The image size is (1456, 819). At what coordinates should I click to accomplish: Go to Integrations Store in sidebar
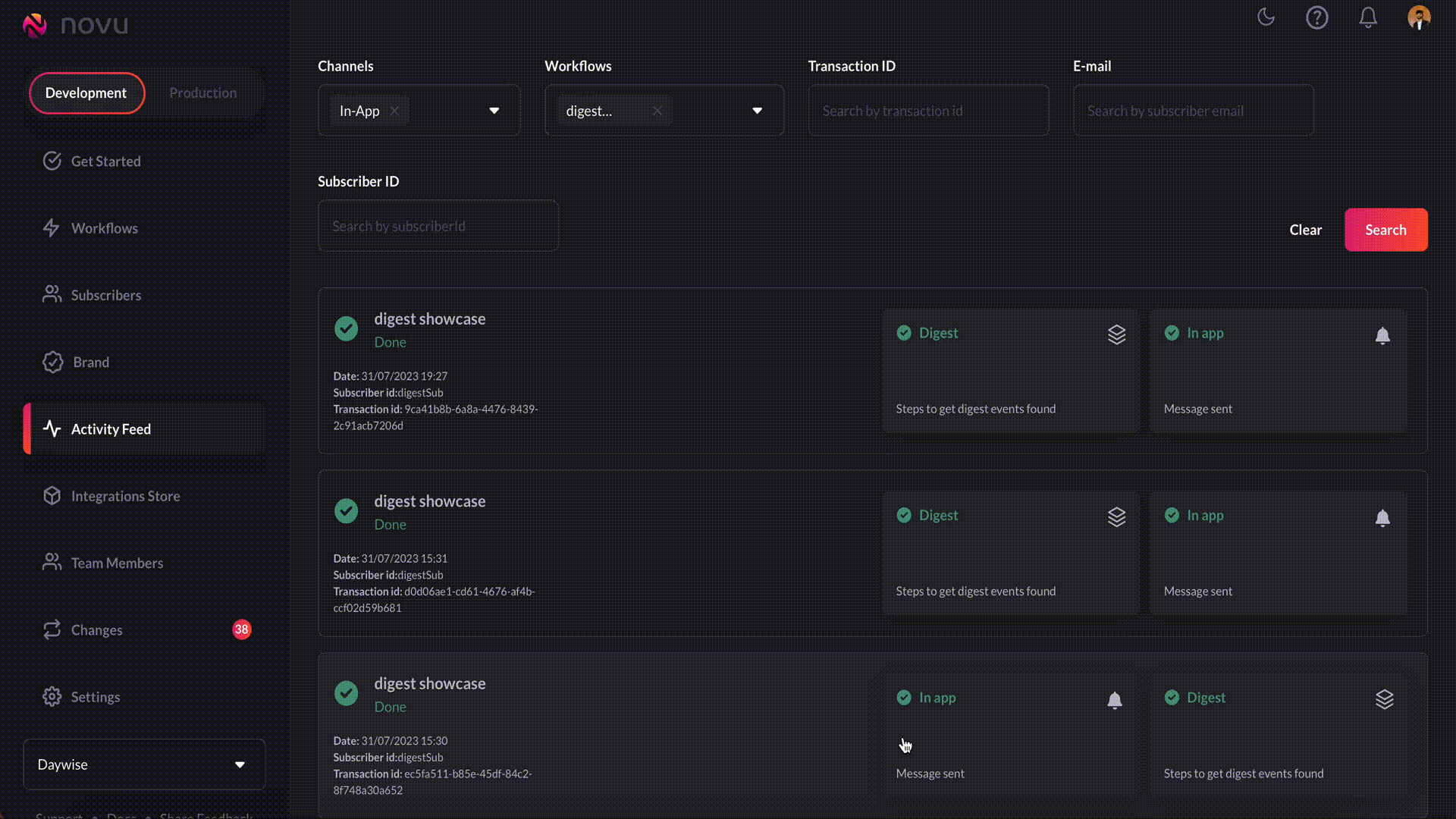point(125,496)
